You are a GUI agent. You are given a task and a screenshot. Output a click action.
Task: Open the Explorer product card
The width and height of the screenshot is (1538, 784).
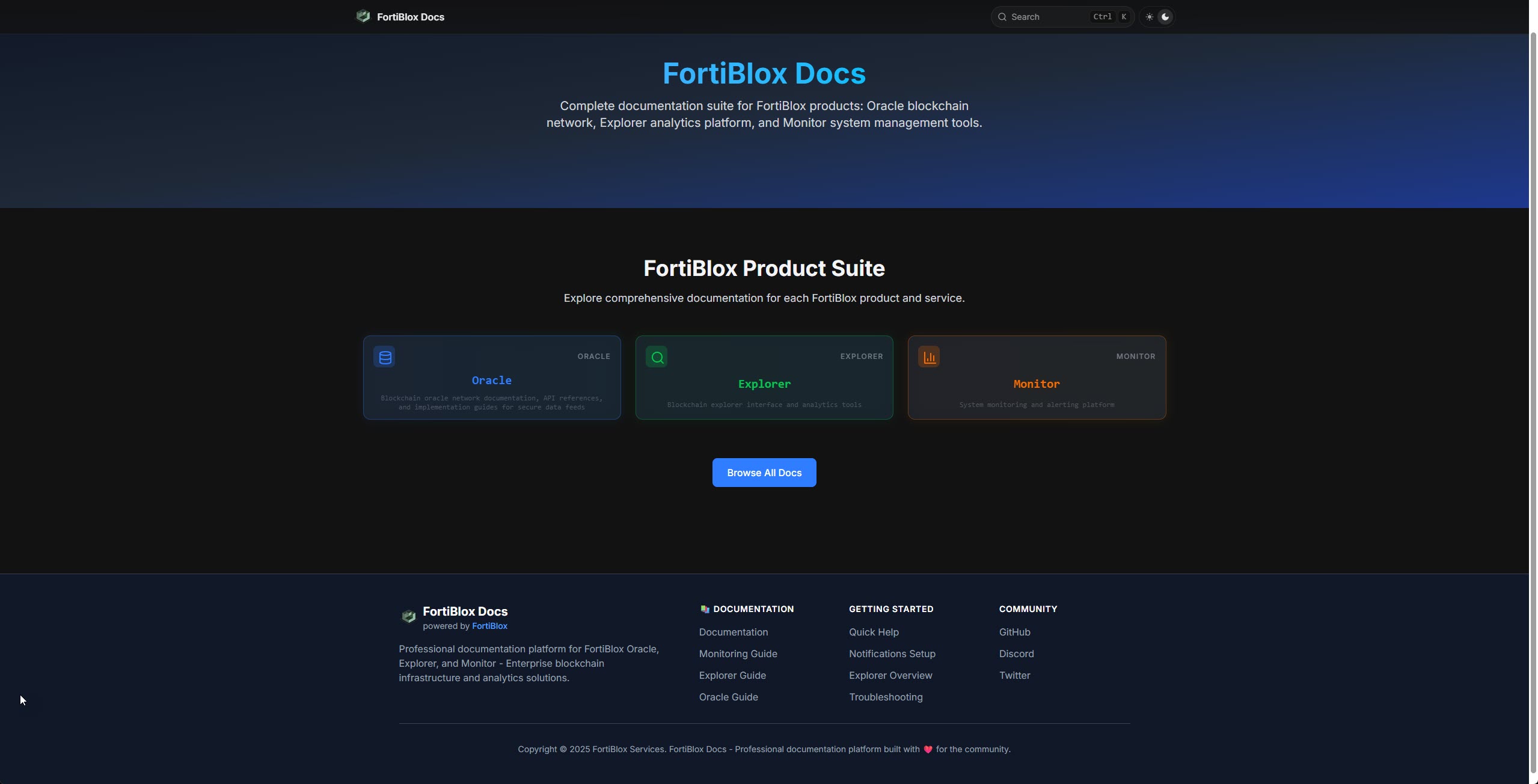(x=764, y=378)
